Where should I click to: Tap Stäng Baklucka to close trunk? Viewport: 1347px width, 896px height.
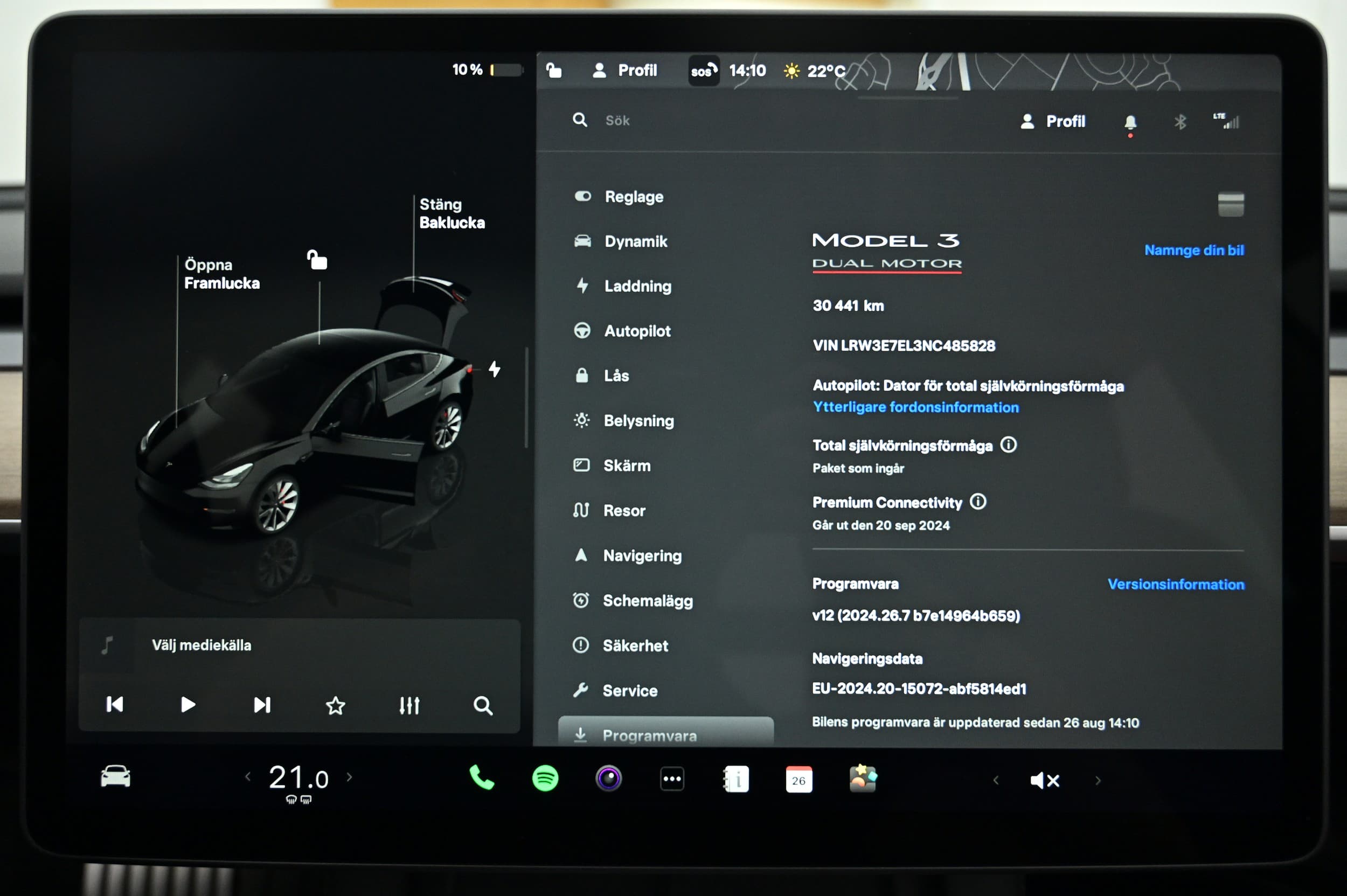(452, 214)
